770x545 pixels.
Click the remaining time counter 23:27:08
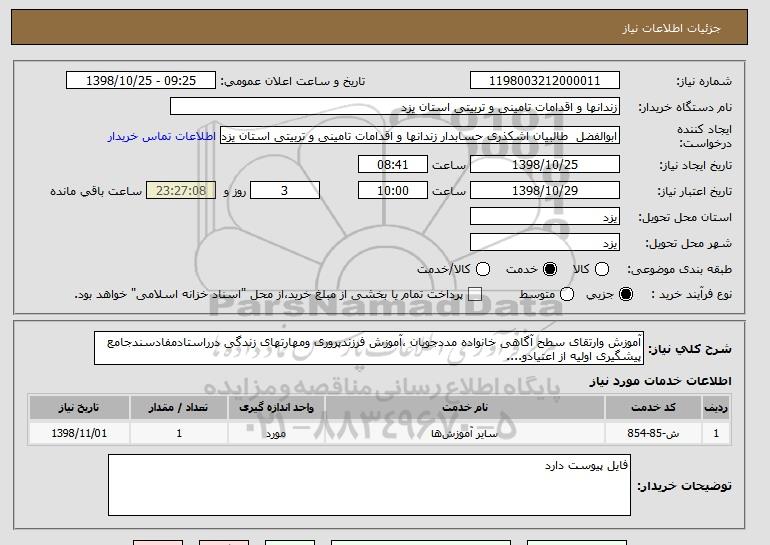click(181, 191)
